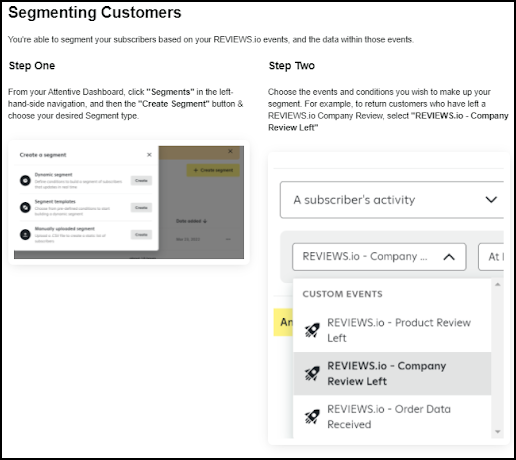Sort by the Date added column header
Image resolution: width=516 pixels, height=460 pixels.
(191, 221)
